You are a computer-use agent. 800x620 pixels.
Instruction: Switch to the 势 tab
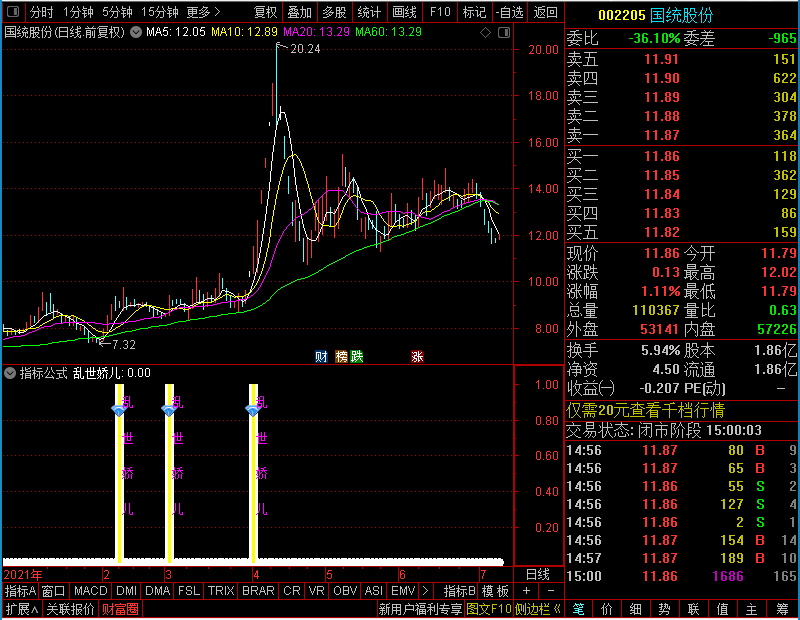click(664, 609)
